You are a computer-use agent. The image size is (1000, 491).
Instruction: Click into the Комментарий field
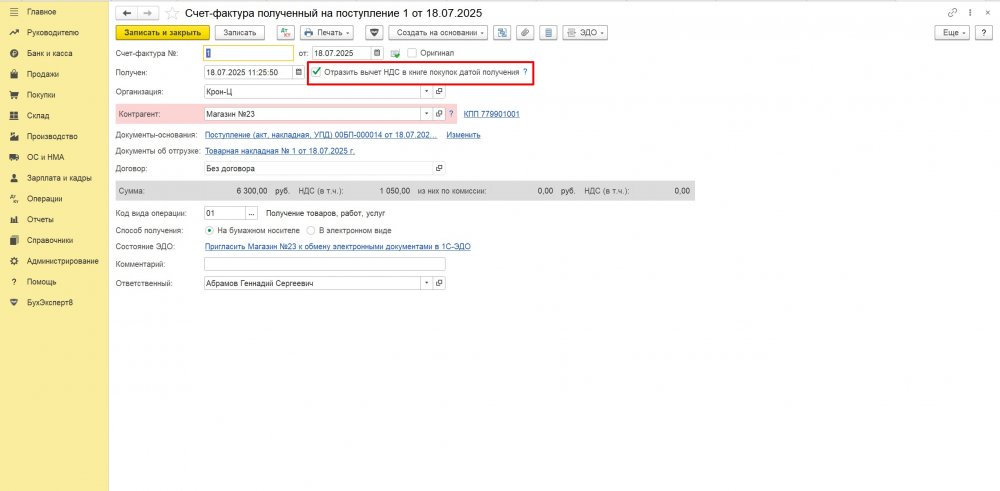coord(325,264)
